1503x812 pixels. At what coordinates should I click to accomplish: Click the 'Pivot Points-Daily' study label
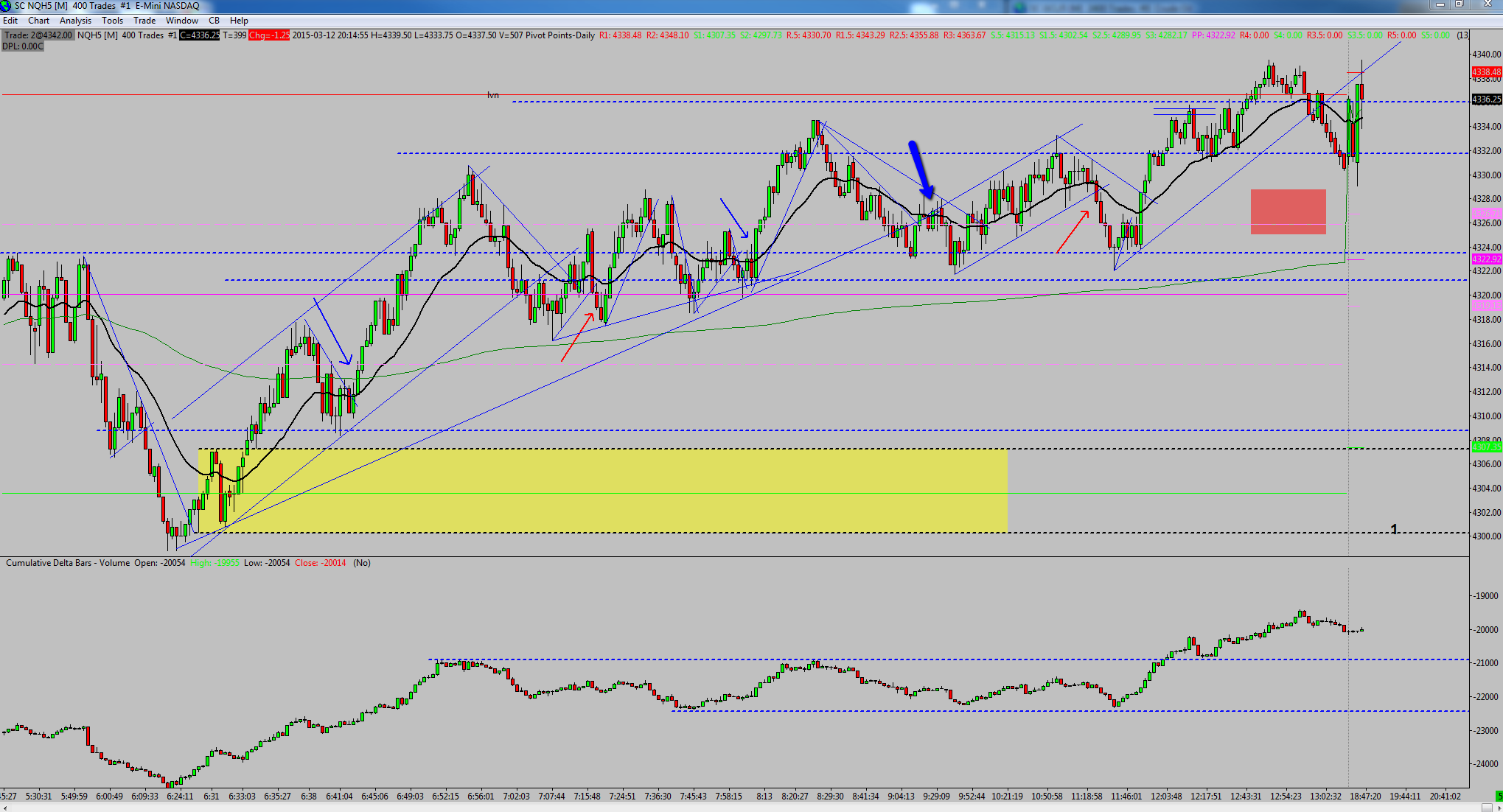[559, 35]
